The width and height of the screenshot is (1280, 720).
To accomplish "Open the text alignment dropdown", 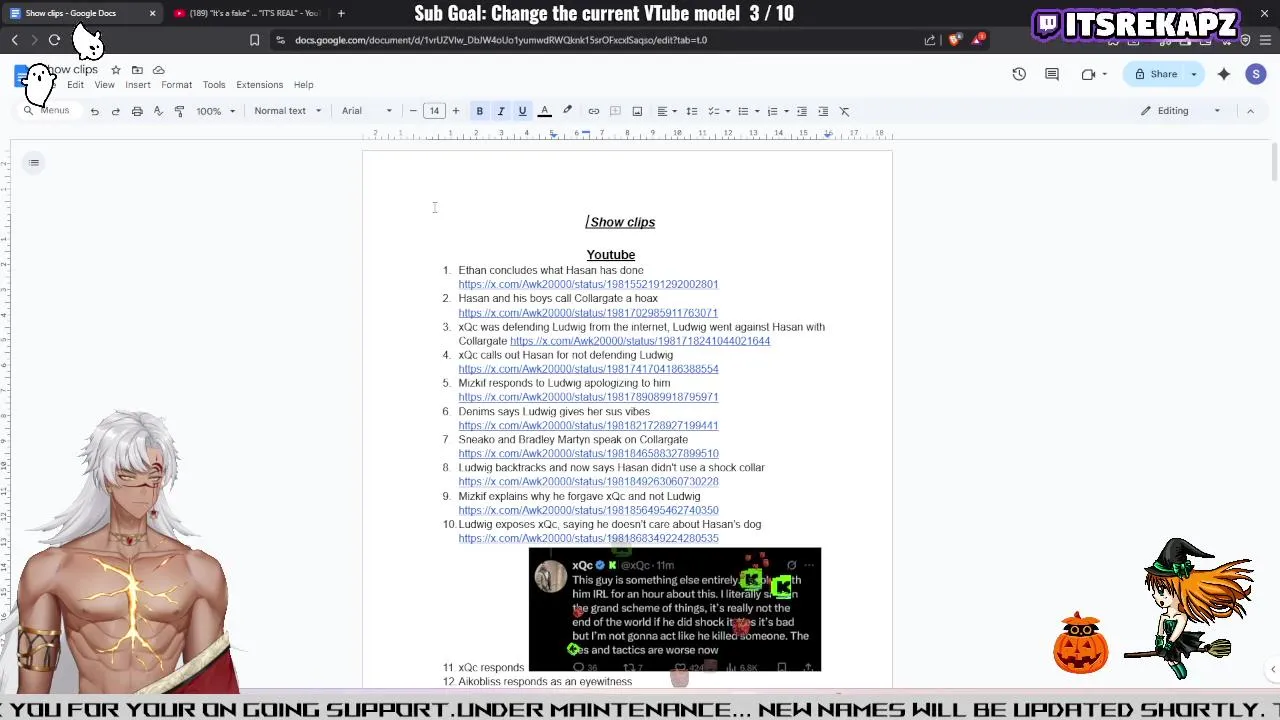I will click(x=666, y=111).
